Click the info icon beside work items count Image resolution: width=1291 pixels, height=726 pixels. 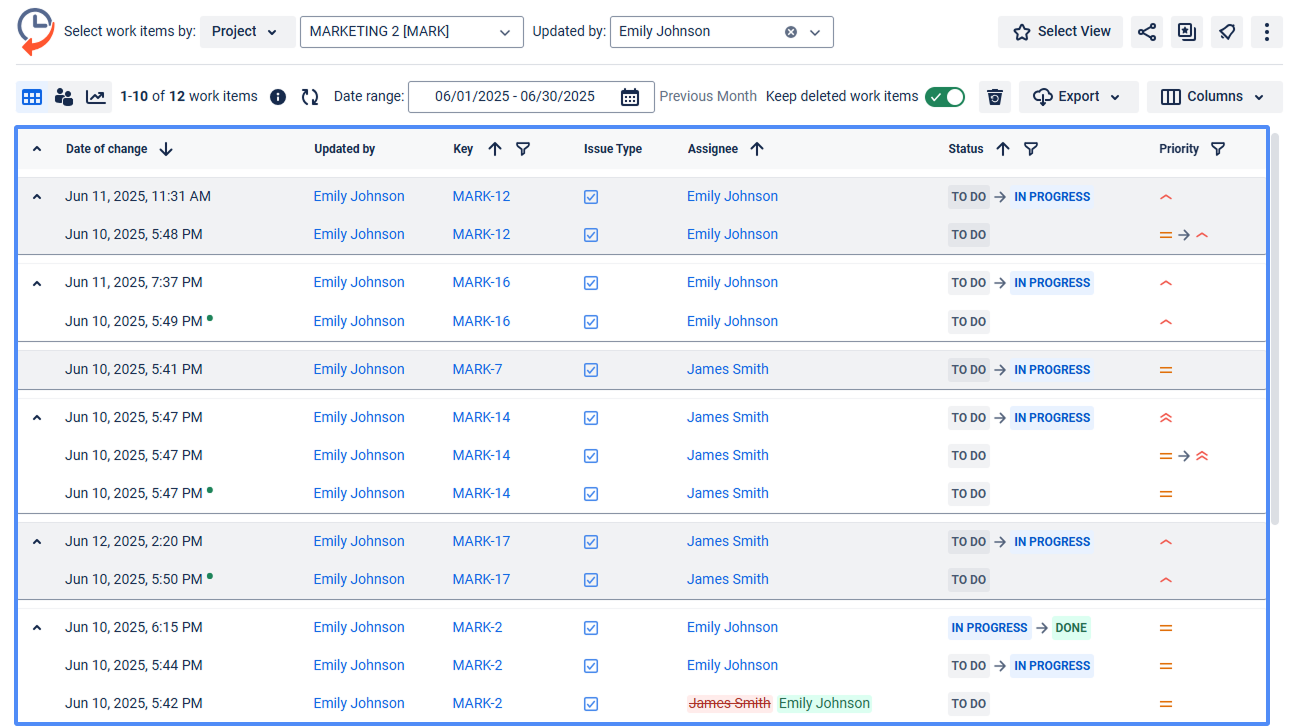point(278,97)
